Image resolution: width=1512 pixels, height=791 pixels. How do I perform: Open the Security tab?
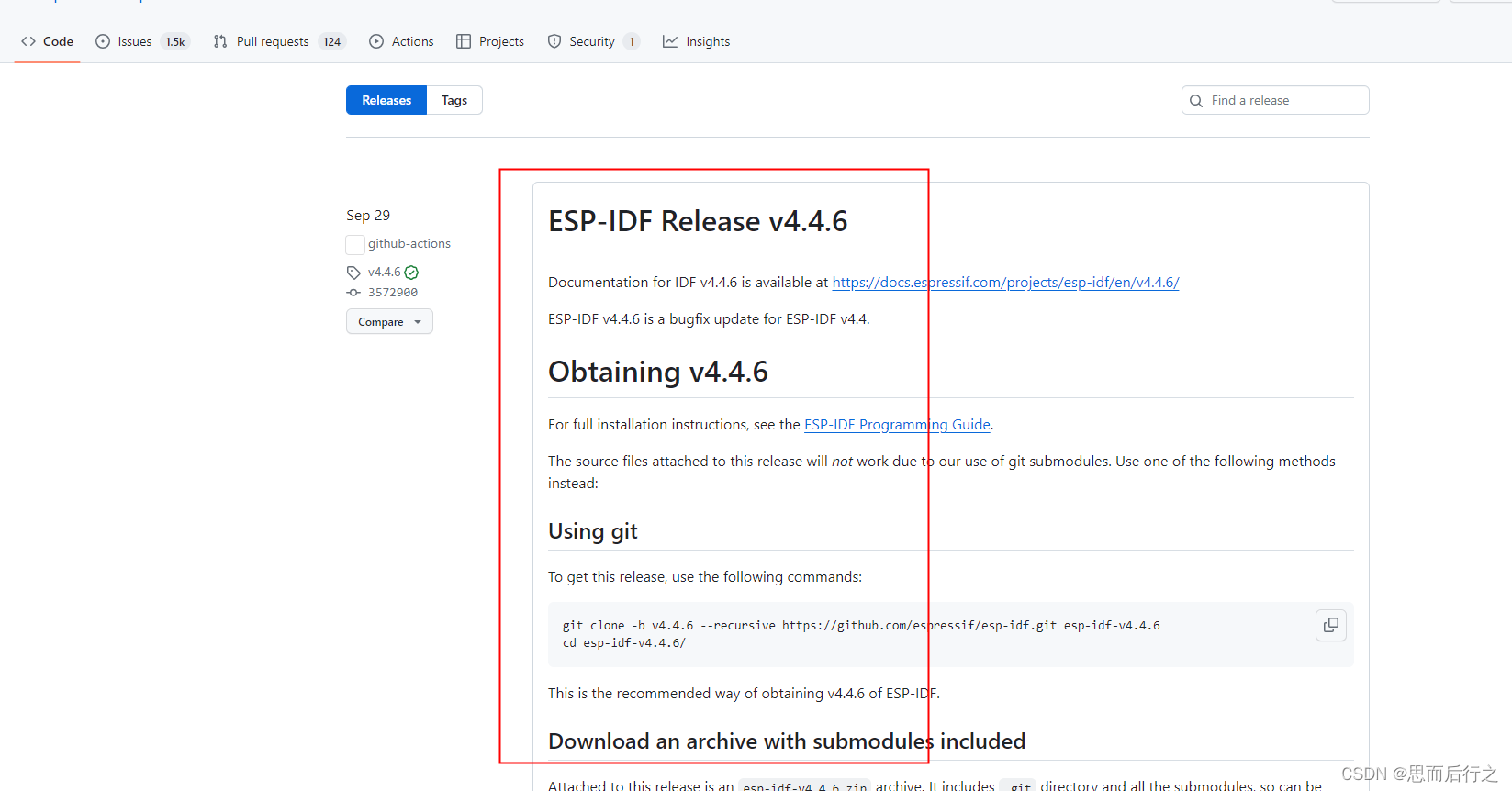click(x=593, y=41)
